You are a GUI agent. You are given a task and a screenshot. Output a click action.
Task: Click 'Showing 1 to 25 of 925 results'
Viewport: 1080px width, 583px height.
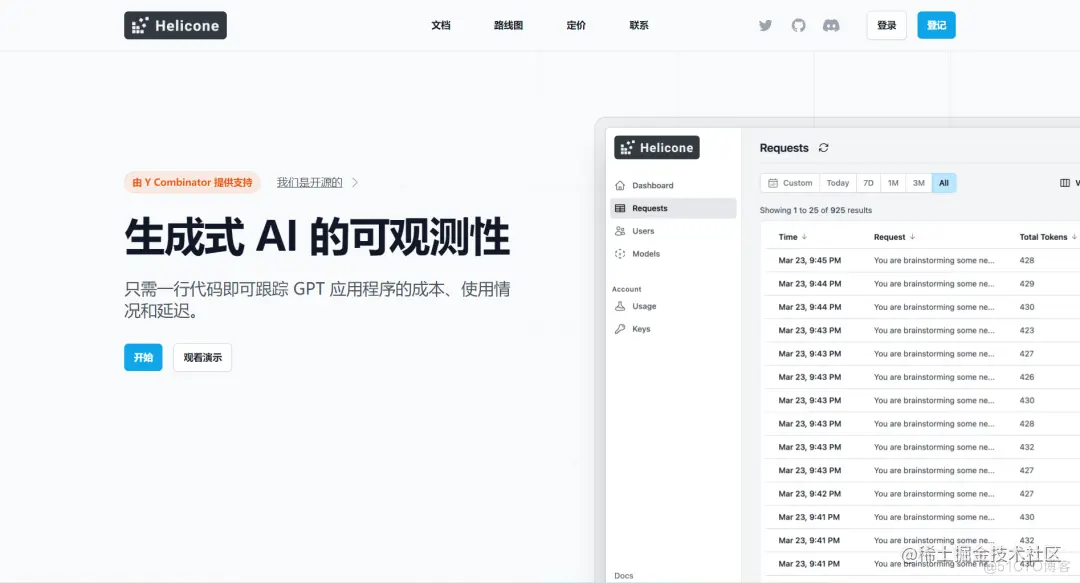[x=816, y=210]
